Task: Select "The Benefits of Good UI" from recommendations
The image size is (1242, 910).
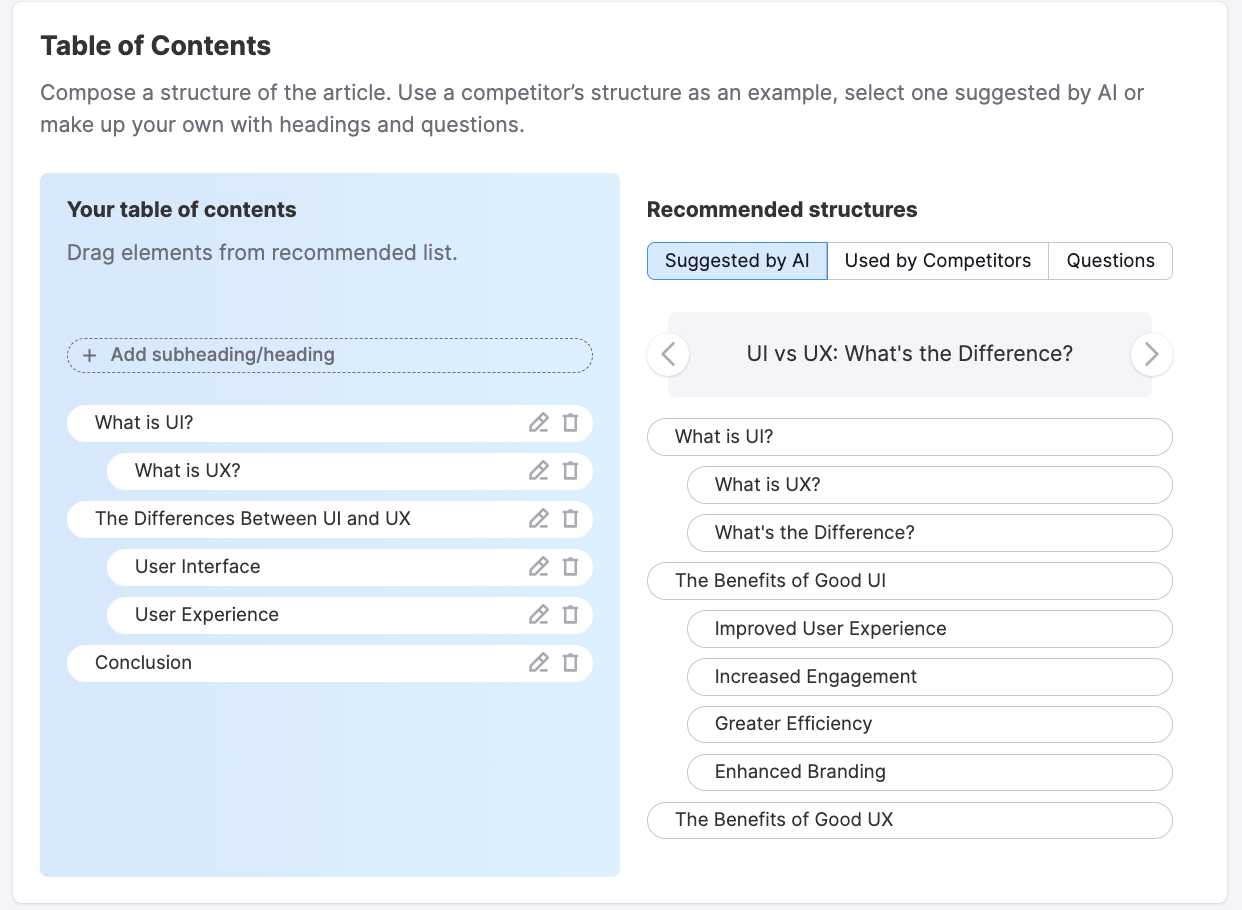Action: (x=909, y=580)
